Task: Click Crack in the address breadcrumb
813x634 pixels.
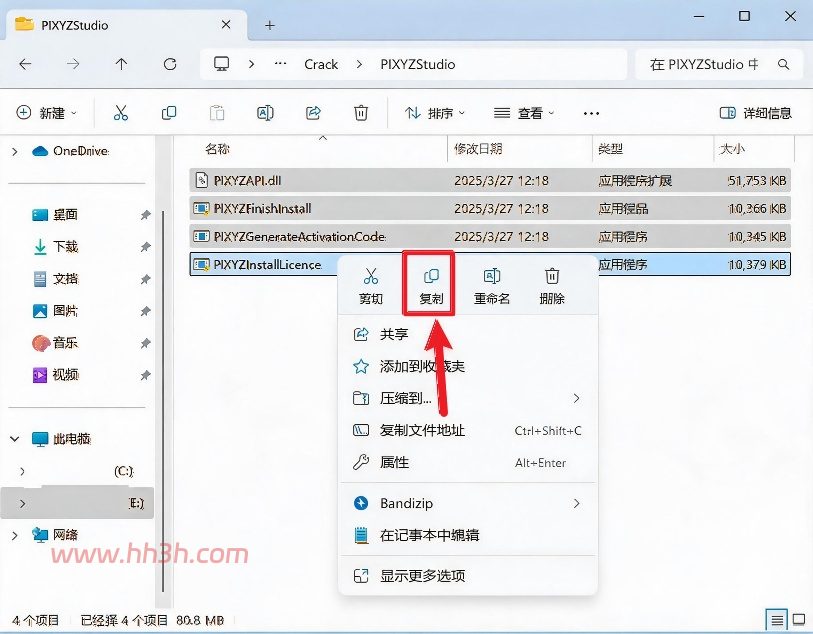Action: coord(321,64)
